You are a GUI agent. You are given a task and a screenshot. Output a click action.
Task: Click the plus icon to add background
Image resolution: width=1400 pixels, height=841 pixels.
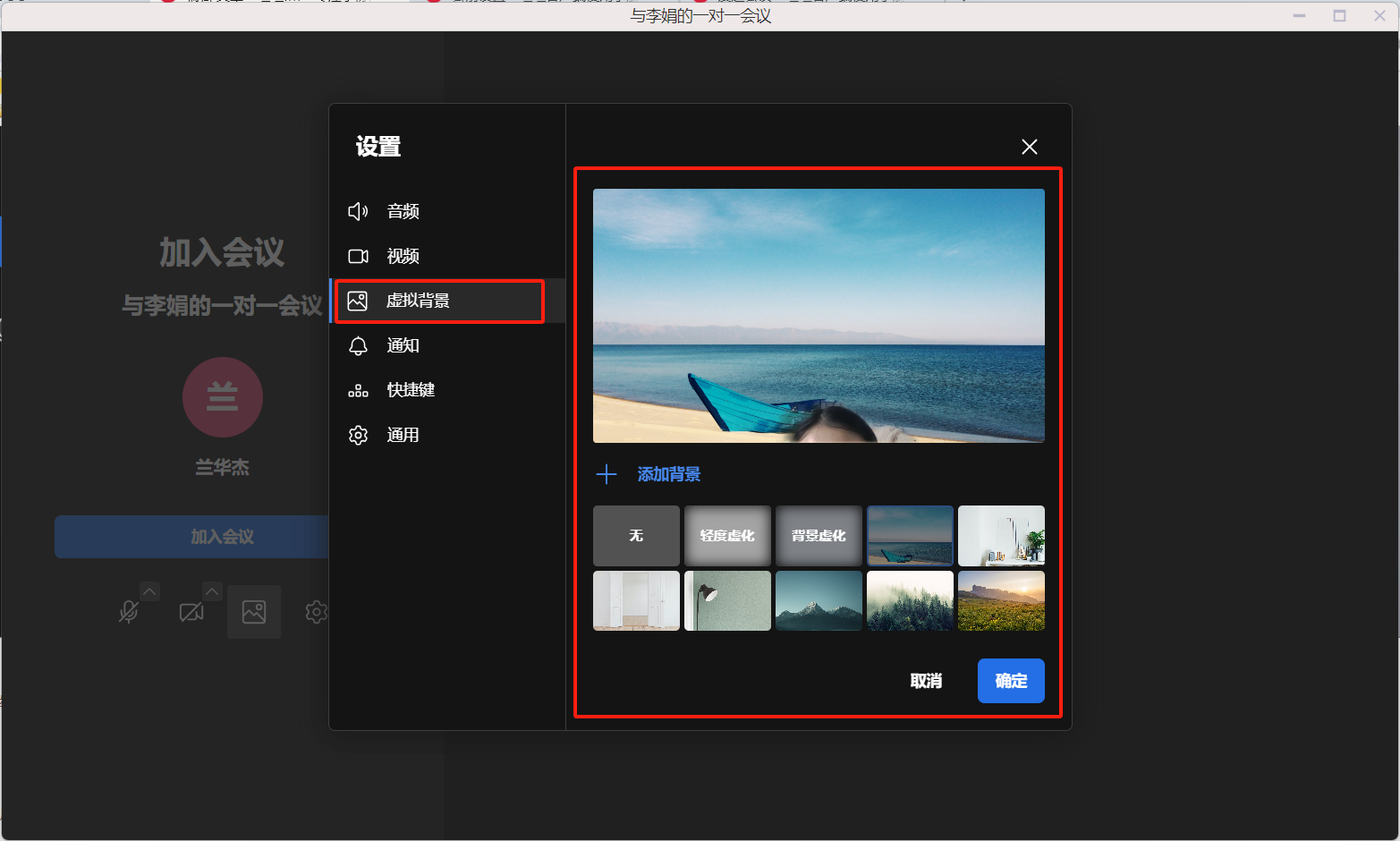pos(607,474)
